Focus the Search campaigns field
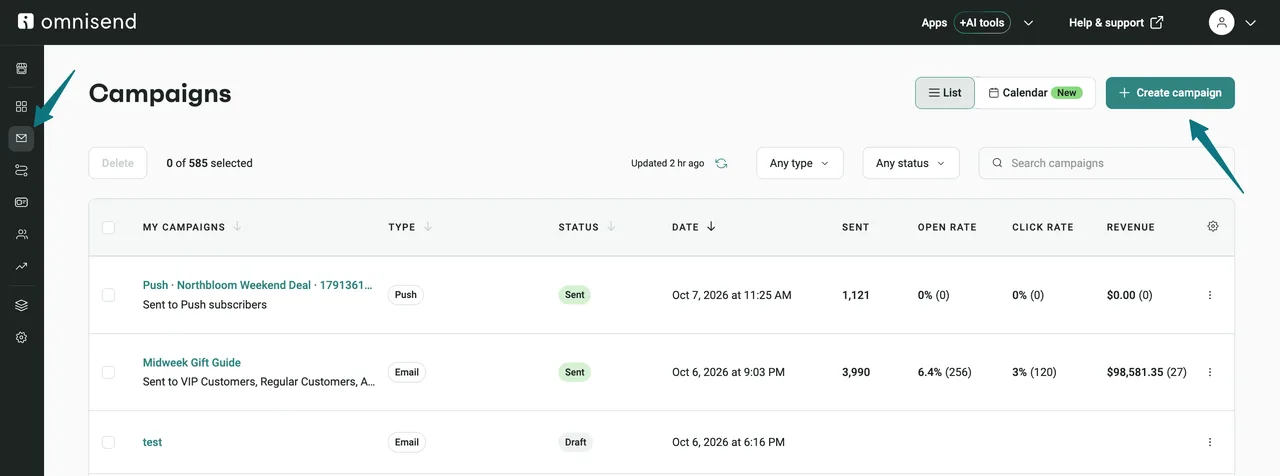This screenshot has width=1280, height=476. (x=1106, y=163)
